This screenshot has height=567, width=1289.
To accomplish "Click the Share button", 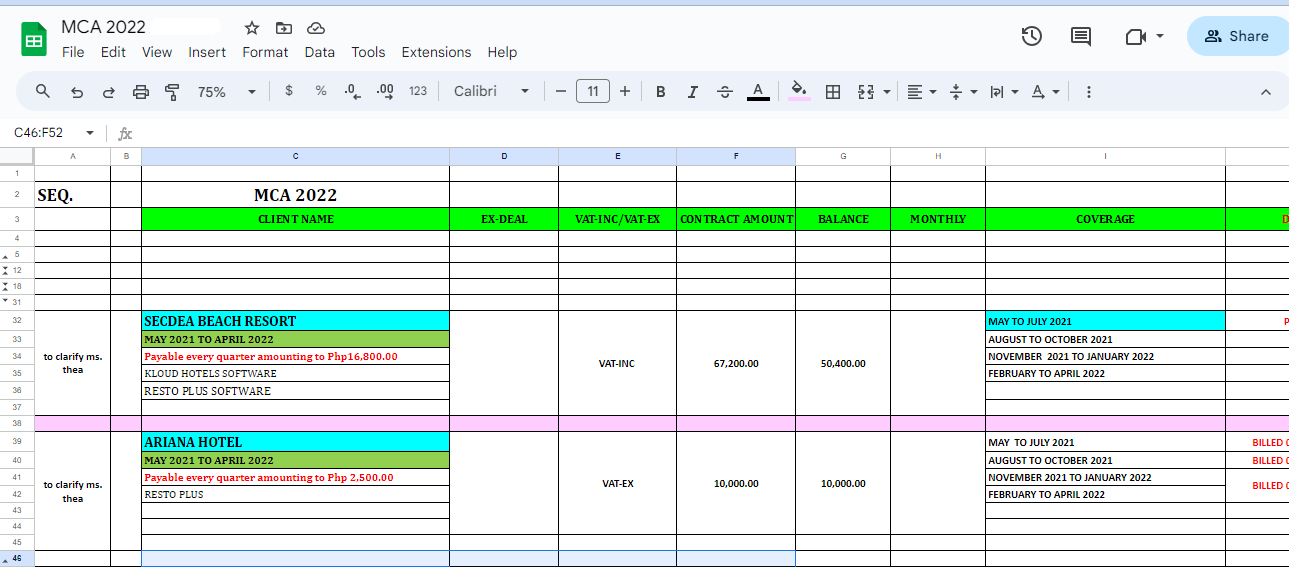I will coord(1238,36).
